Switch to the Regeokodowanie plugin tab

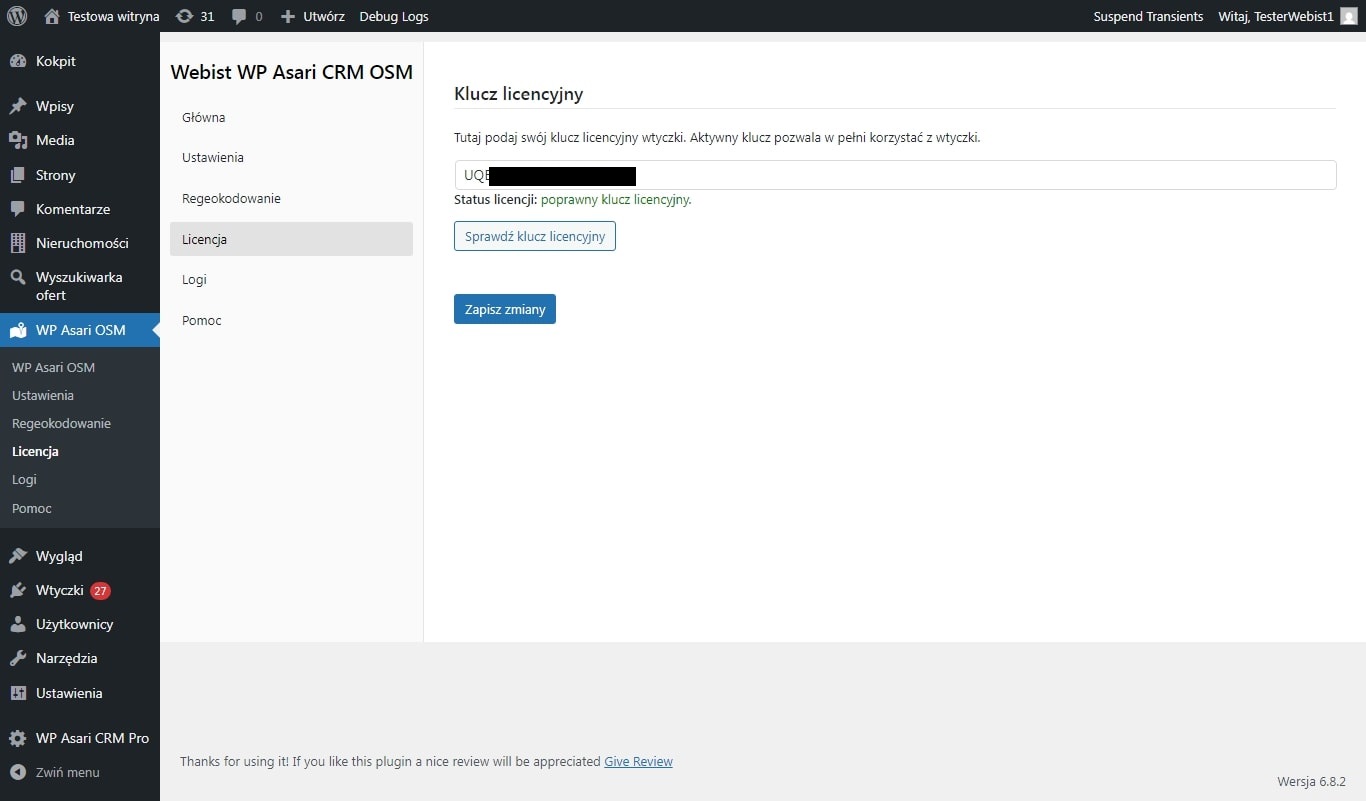tap(231, 198)
